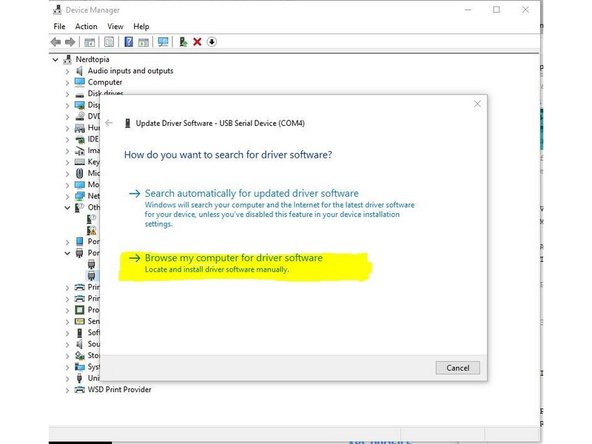Collapse the Ports node
592x444 pixels.
[x=67, y=253]
